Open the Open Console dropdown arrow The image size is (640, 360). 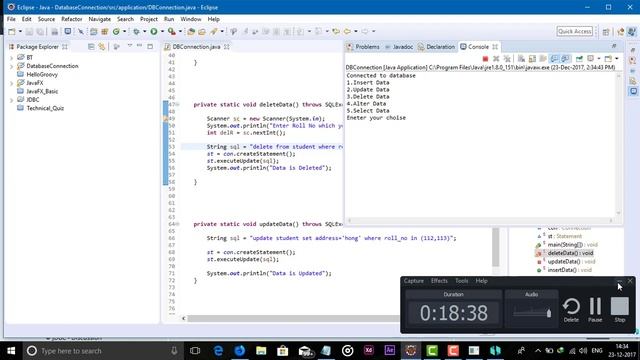pyautogui.click(x=616, y=59)
